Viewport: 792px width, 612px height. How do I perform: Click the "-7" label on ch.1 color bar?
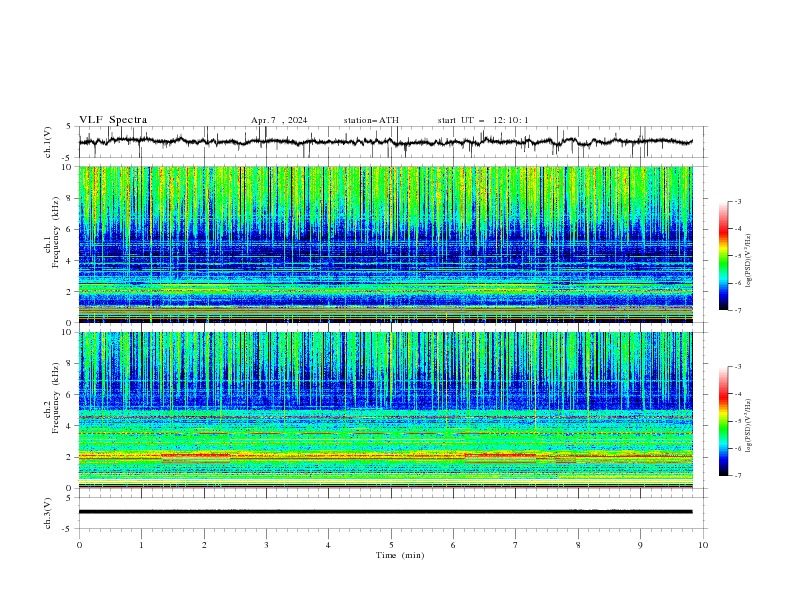(x=738, y=311)
